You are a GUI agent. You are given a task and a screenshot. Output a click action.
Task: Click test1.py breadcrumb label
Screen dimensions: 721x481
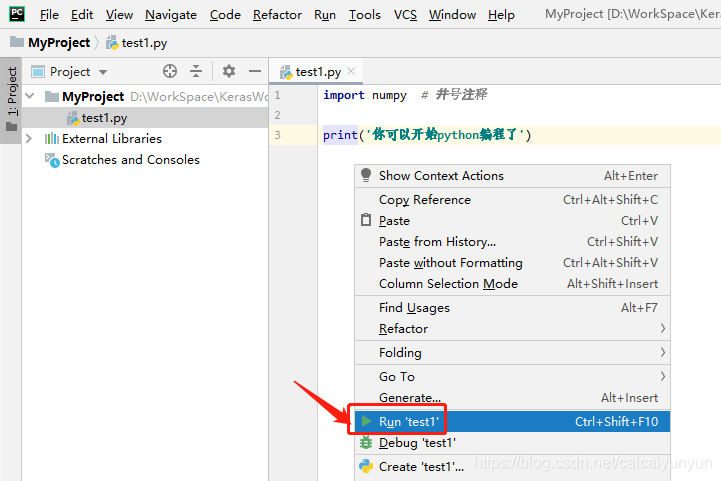pyautogui.click(x=144, y=43)
